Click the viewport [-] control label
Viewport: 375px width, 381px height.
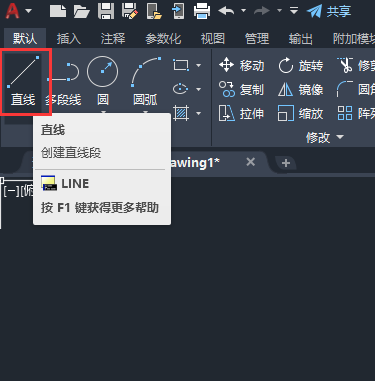pyautogui.click(x=11, y=191)
